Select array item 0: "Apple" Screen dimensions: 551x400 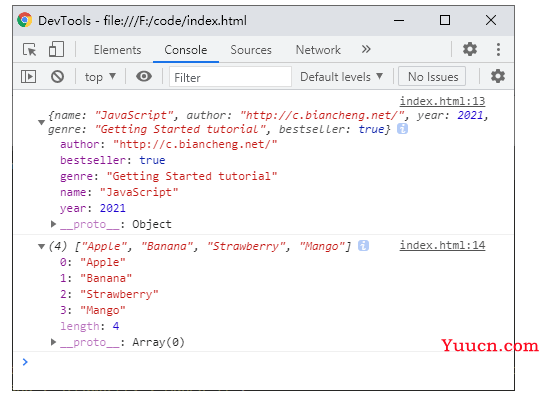(x=93, y=262)
